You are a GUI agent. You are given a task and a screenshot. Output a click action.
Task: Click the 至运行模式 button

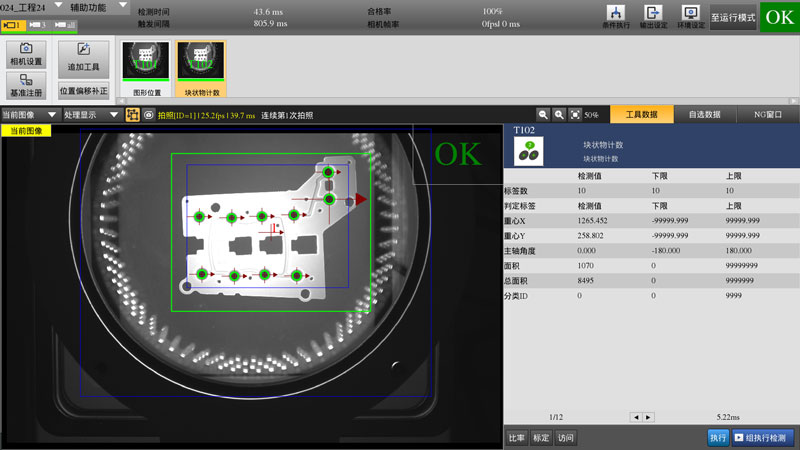point(733,17)
